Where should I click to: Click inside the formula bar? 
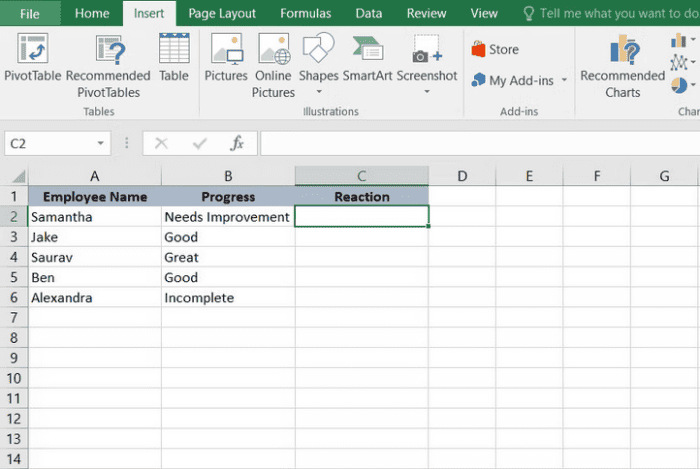[470, 144]
